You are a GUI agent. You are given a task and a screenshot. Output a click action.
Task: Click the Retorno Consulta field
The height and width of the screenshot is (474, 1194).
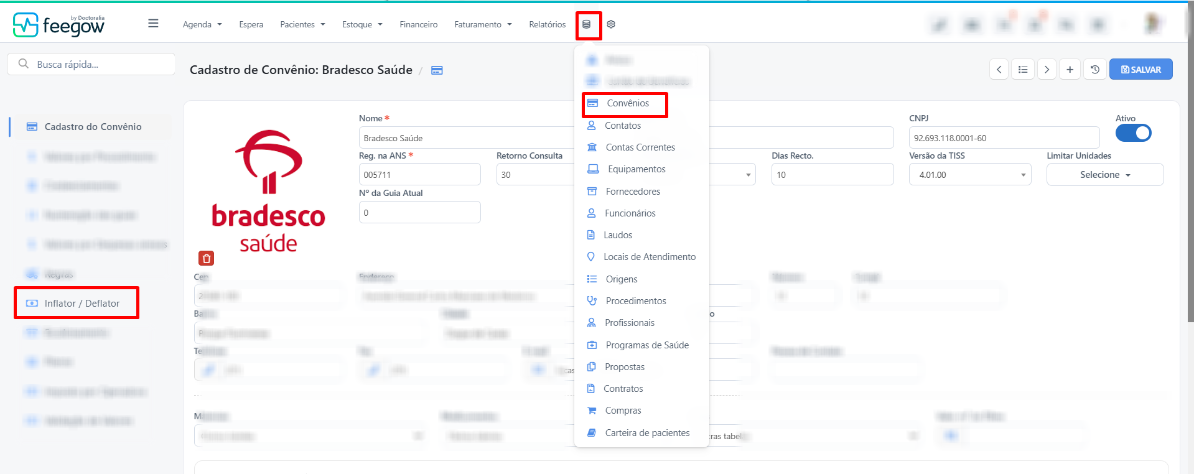(535, 175)
